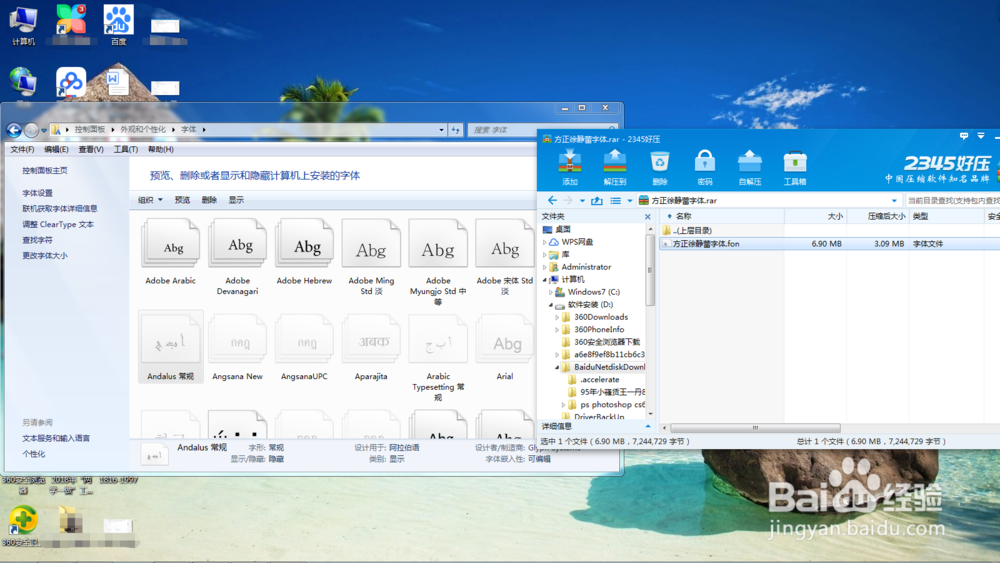The height and width of the screenshot is (563, 1000).
Task: Open the 帮助(H) menu in Fonts window
Action: point(160,149)
